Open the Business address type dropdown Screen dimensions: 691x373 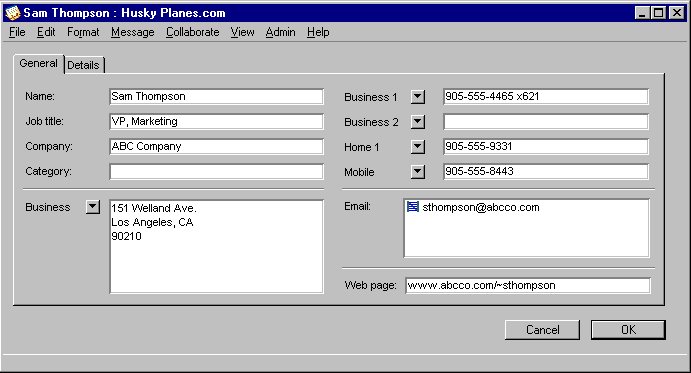(x=93, y=207)
